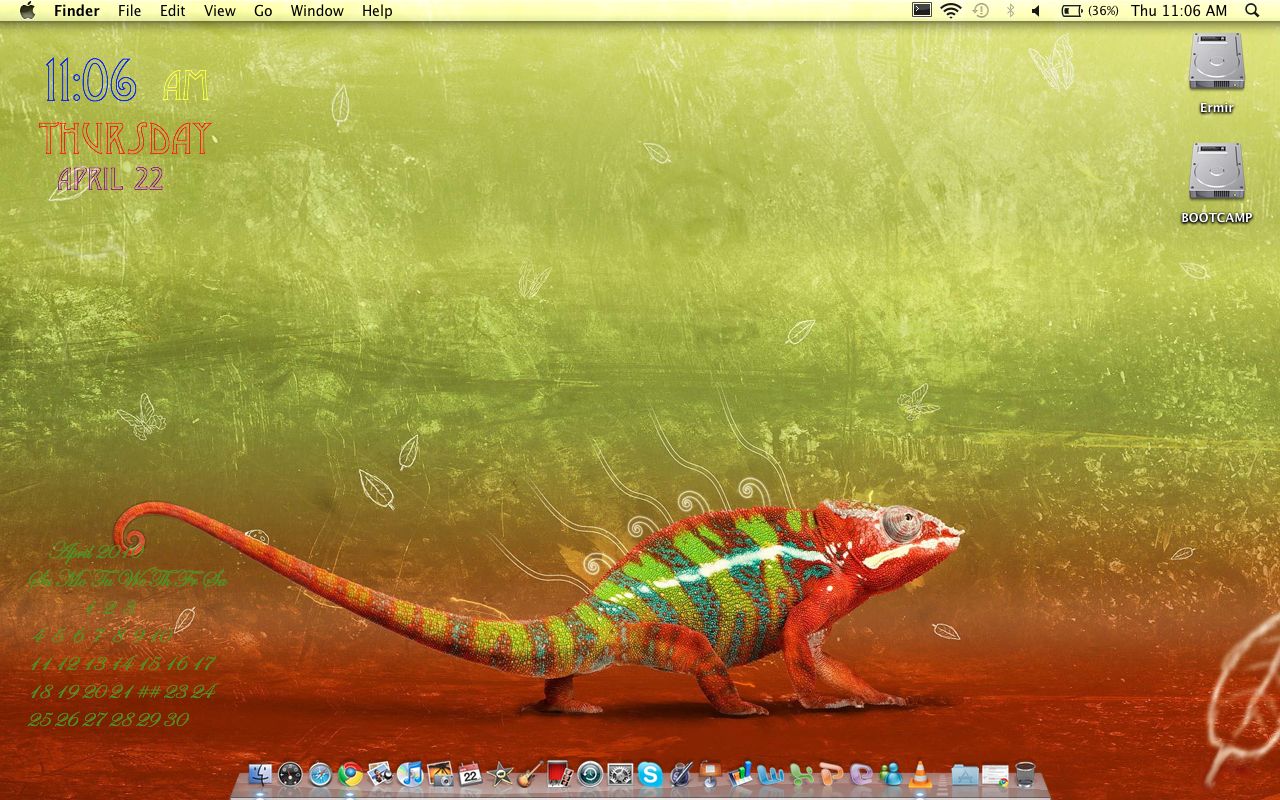Open the battery status showing 36%
Screen dimensions: 1280x800
click(x=1090, y=11)
